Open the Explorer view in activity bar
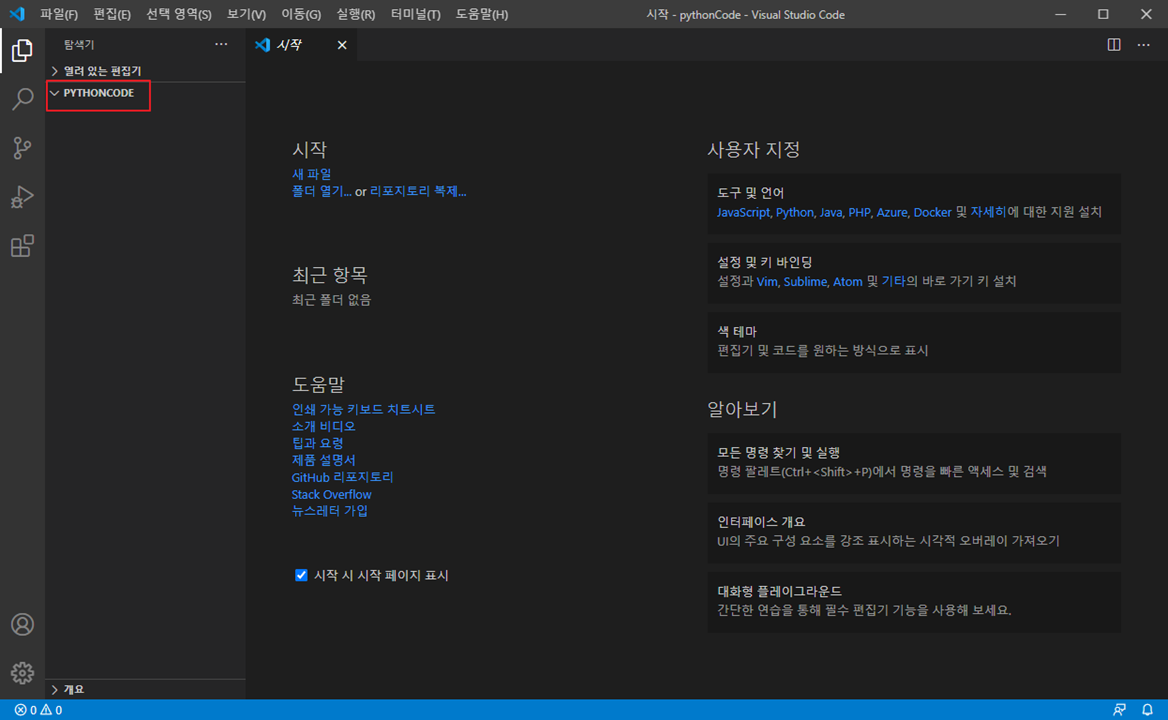1168x720 pixels. coord(22,51)
